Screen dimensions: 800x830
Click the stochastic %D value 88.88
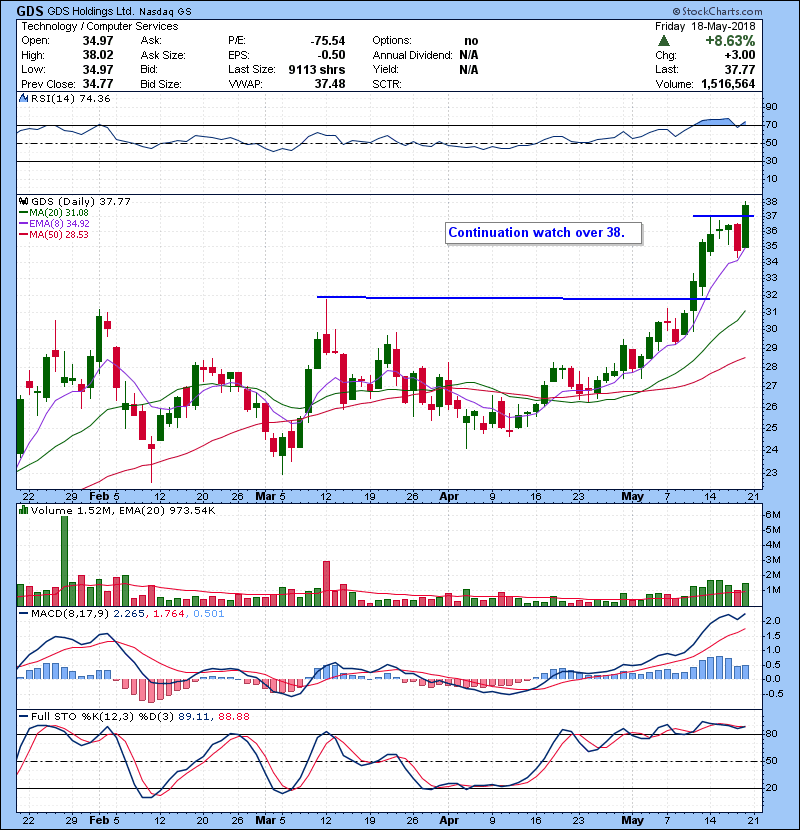coord(233,716)
